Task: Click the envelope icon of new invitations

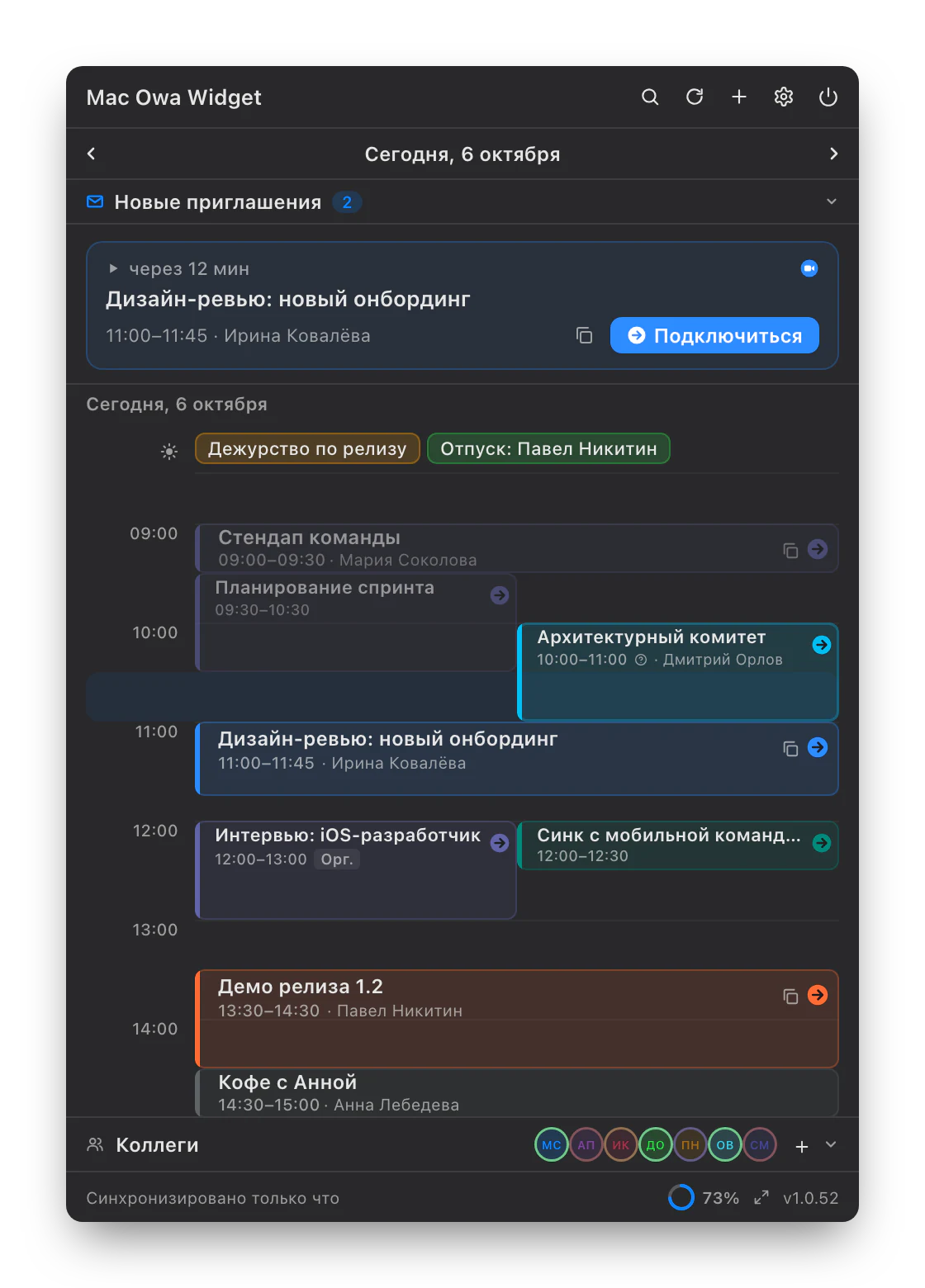Action: [95, 201]
